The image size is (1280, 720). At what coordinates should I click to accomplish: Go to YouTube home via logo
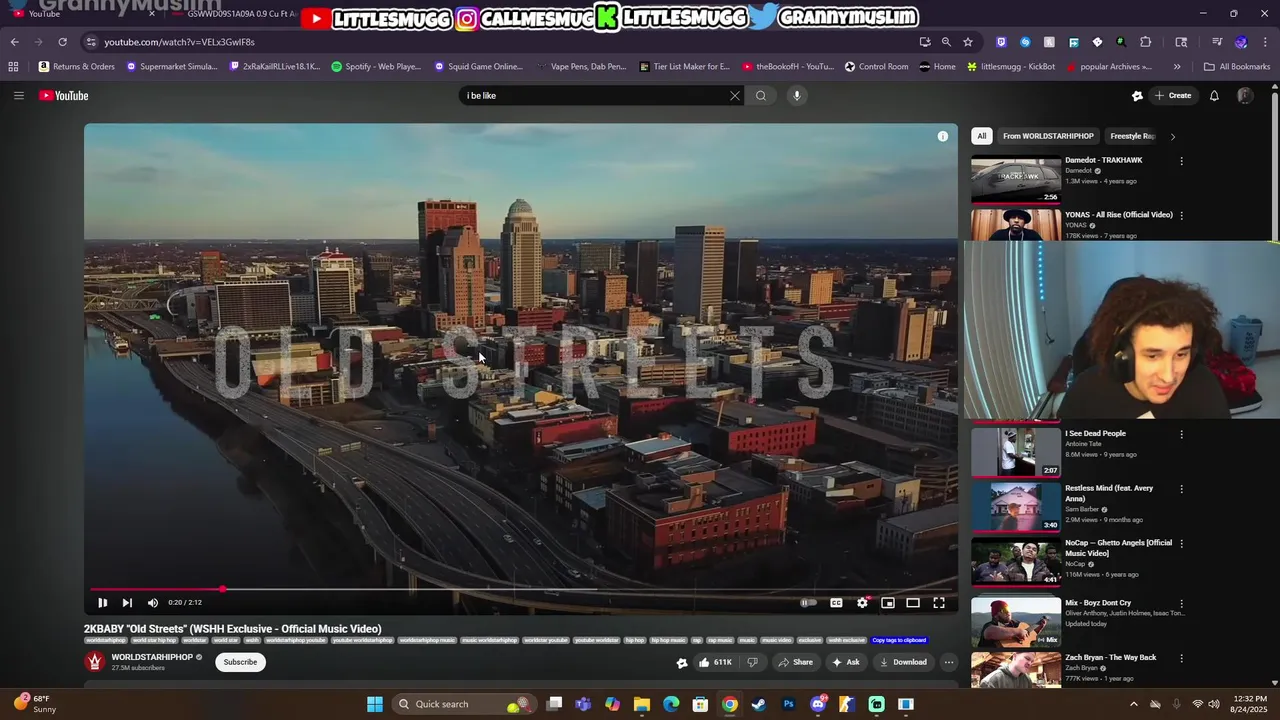[x=64, y=96]
